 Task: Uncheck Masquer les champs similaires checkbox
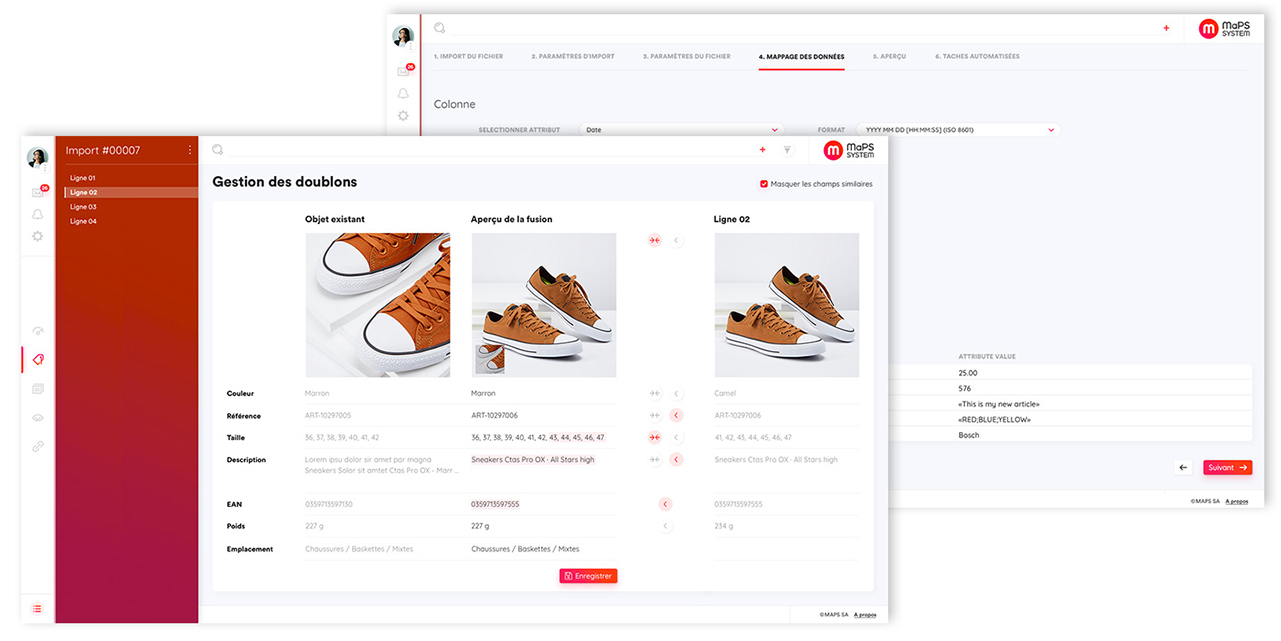764,184
